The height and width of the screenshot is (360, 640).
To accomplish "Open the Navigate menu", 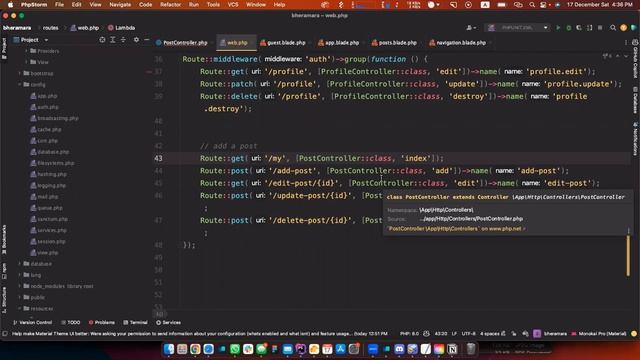I will point(120,4).
